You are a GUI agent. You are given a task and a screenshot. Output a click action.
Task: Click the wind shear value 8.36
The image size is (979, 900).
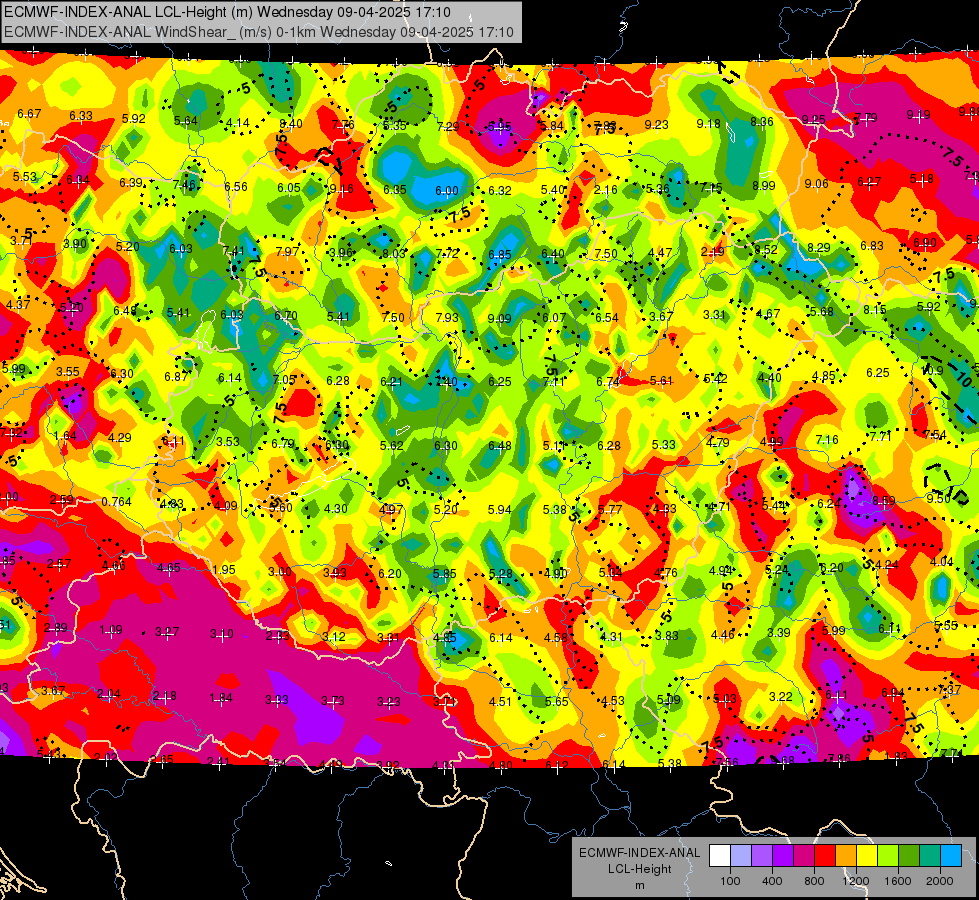[x=762, y=122]
